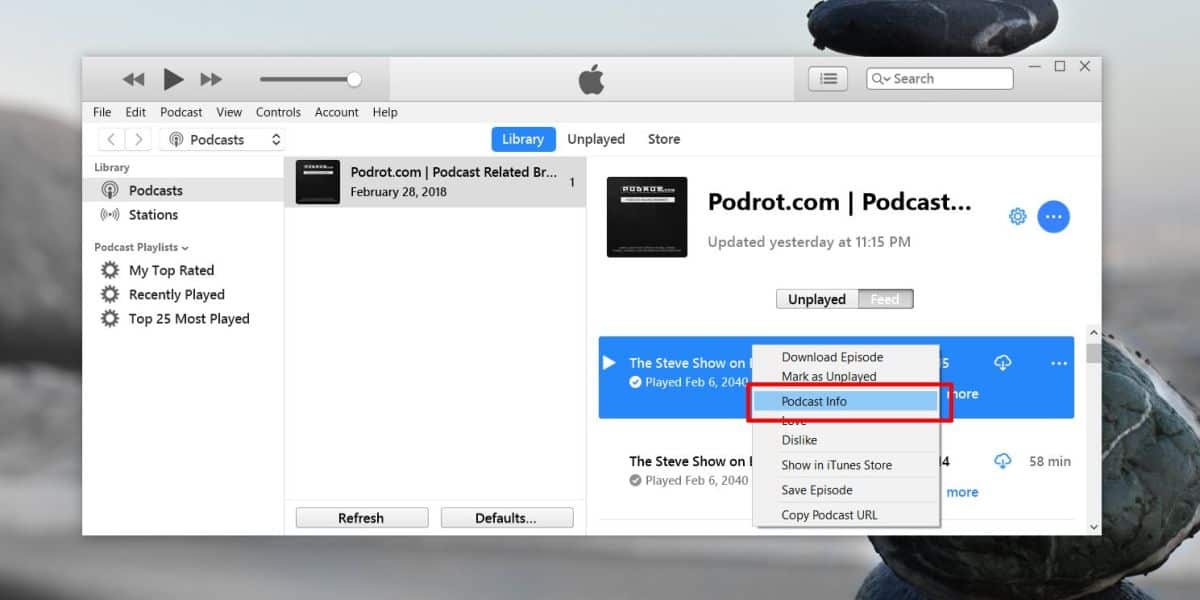This screenshot has height=600, width=1200.
Task: Open the blue more options ellipsis button
Action: (1053, 216)
